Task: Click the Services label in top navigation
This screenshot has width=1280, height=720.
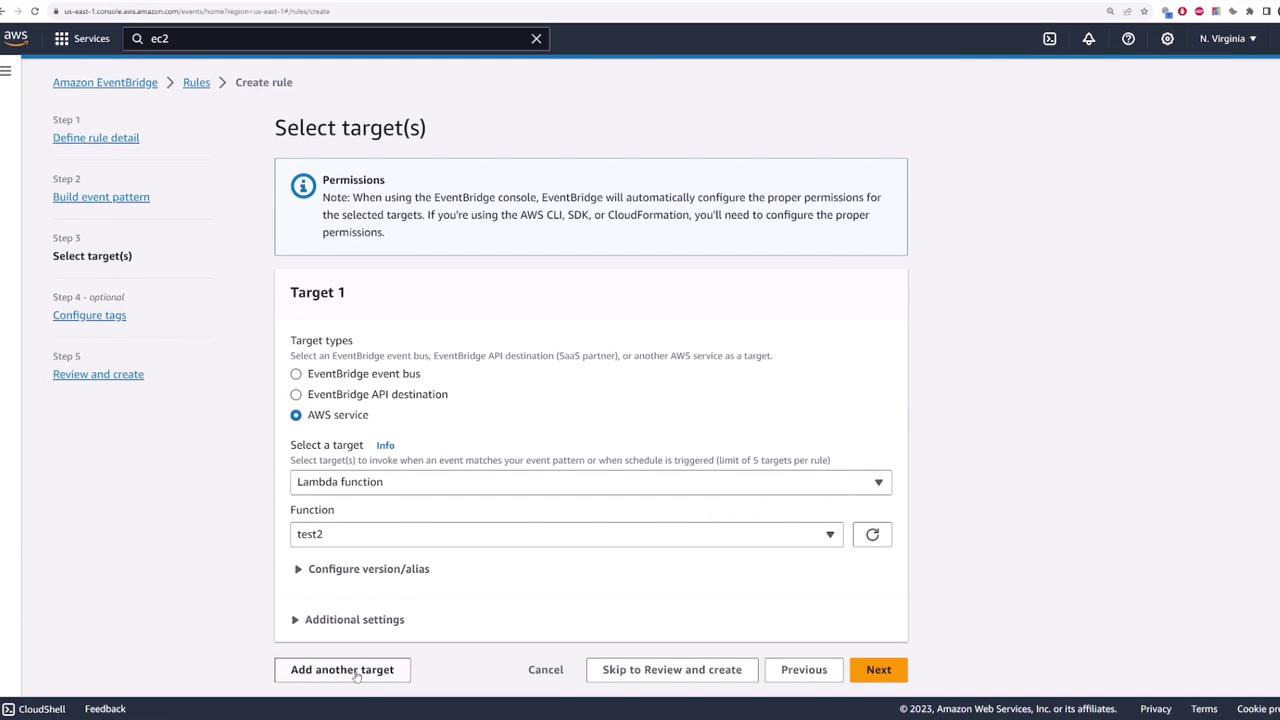Action: click(91, 38)
